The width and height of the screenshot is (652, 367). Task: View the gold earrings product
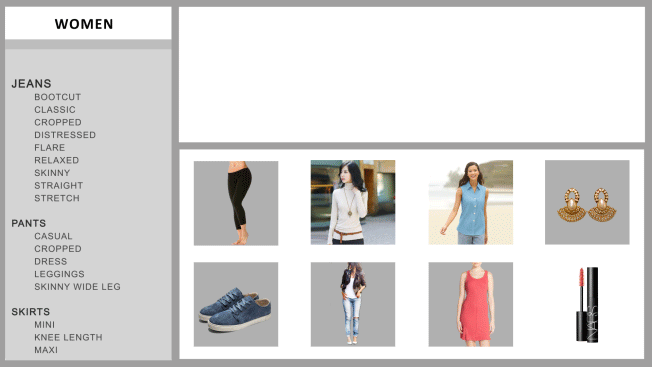point(587,202)
